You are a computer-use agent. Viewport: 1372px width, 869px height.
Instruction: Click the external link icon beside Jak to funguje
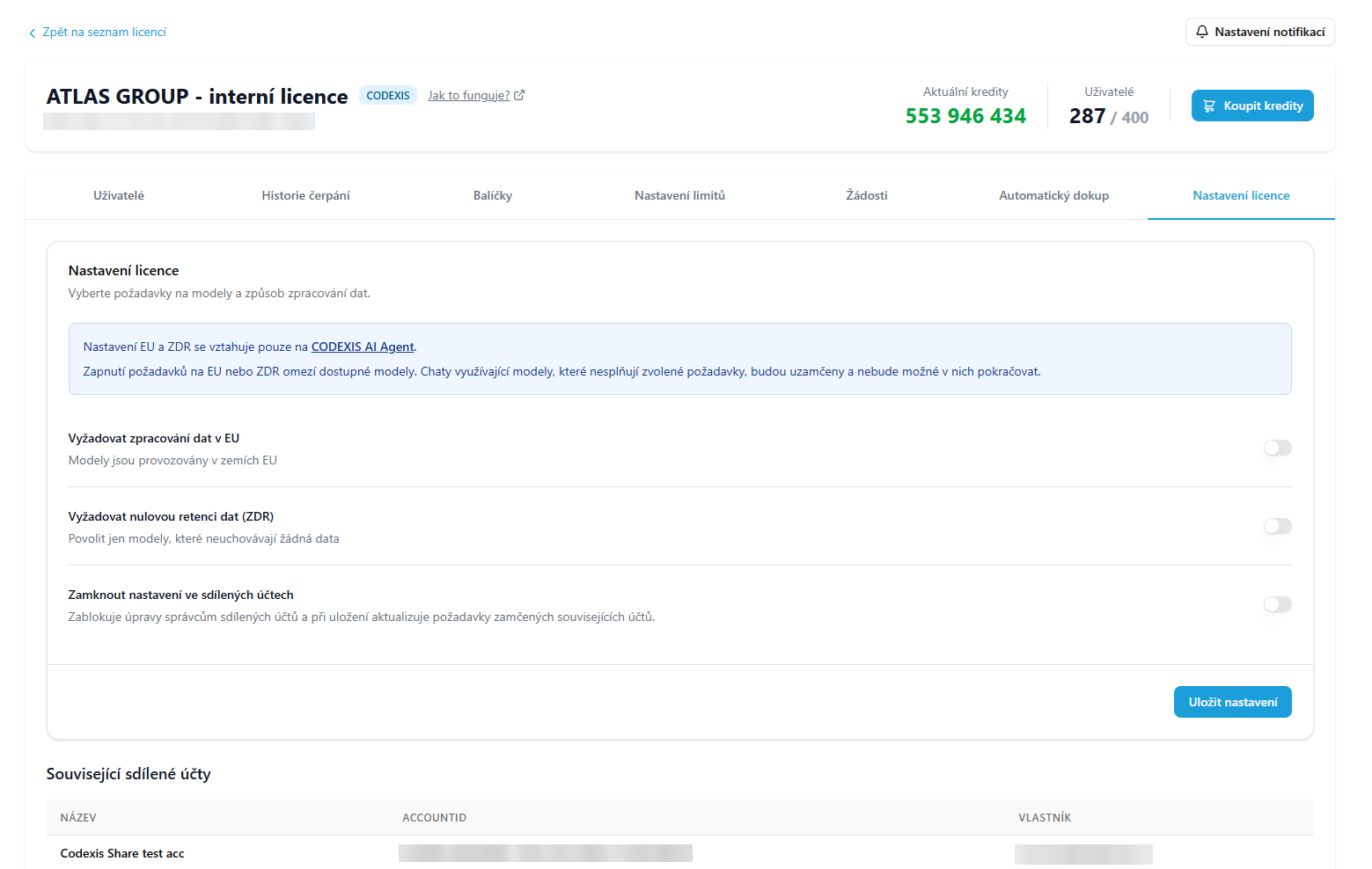pos(519,95)
